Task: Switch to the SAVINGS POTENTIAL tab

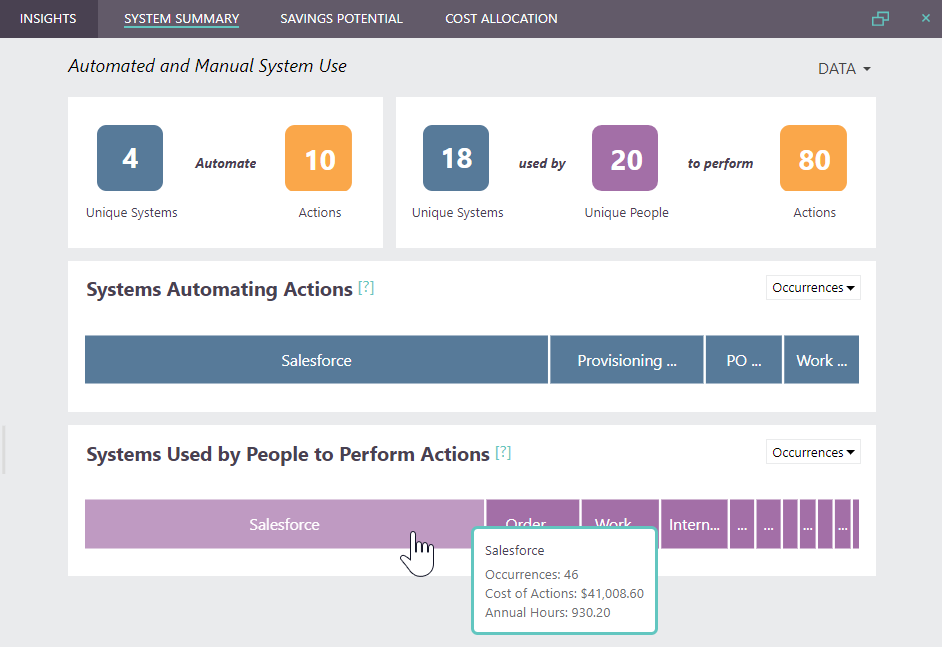Action: (x=341, y=18)
